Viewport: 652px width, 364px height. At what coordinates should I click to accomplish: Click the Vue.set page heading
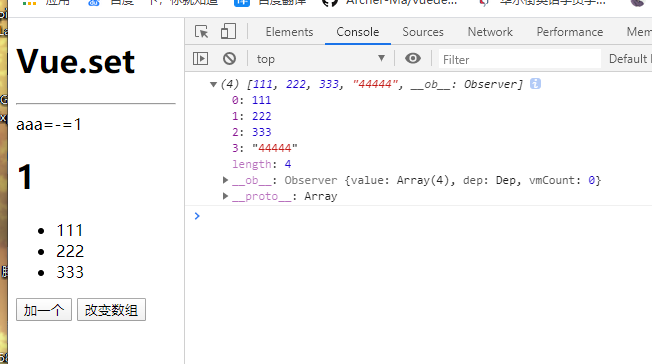pyautogui.click(x=76, y=62)
